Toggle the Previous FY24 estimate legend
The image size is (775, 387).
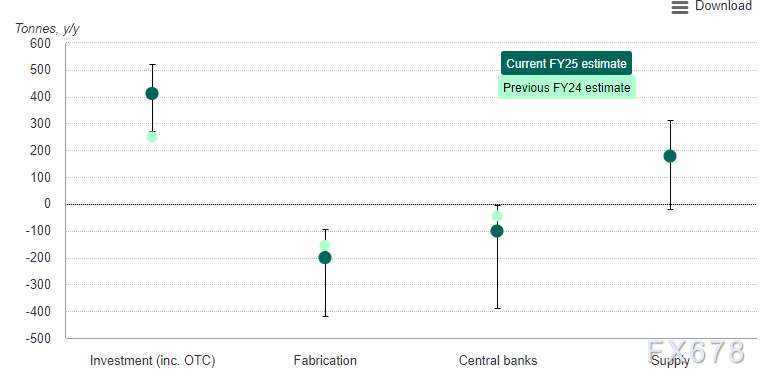tap(566, 87)
